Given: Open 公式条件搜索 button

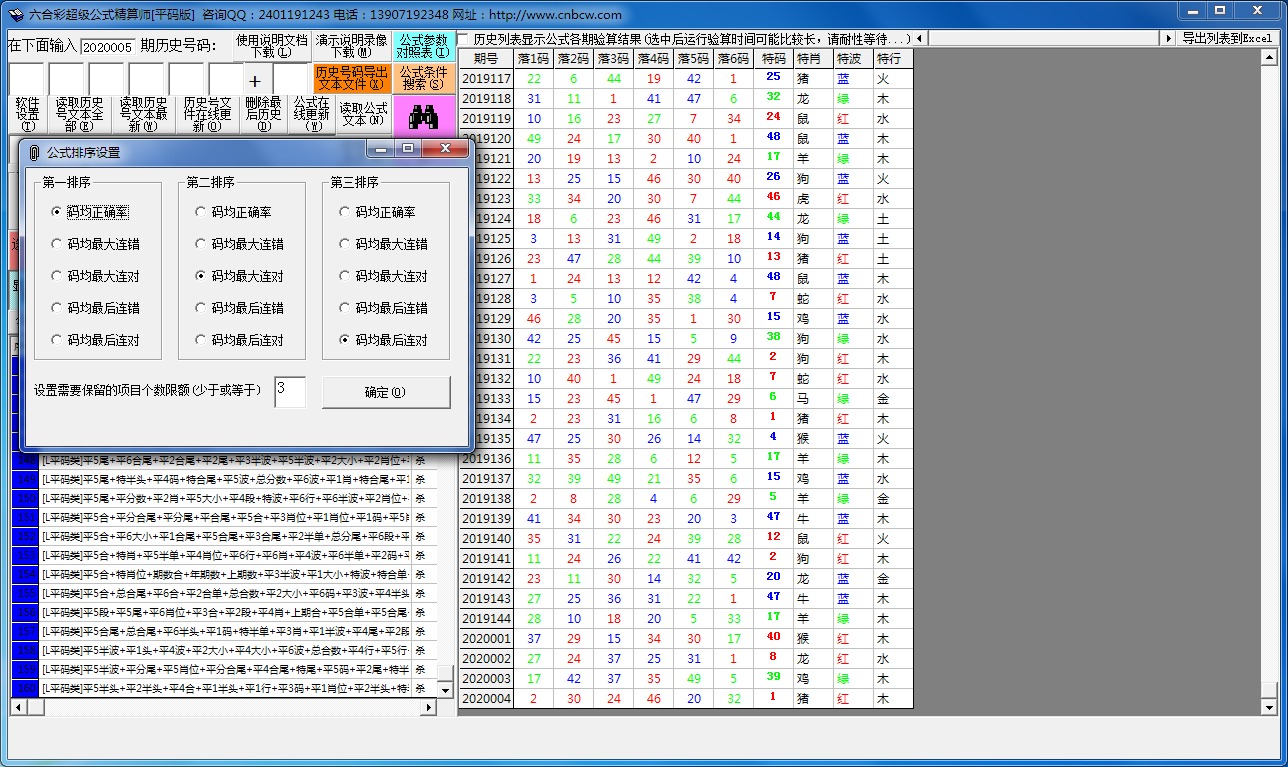Looking at the screenshot, I should point(423,78).
